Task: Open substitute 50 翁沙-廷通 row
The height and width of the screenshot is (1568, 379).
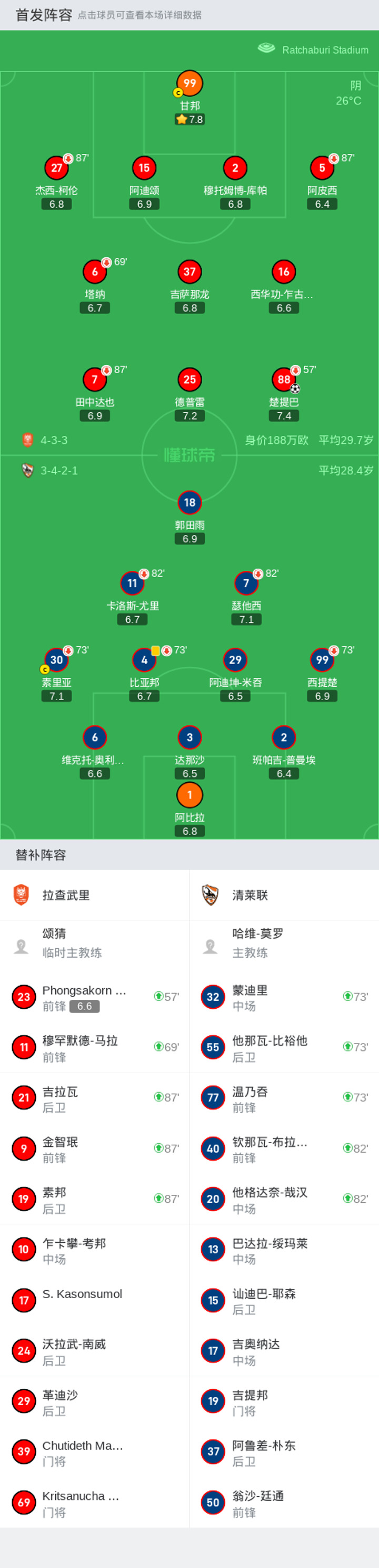Action: tap(284, 1502)
